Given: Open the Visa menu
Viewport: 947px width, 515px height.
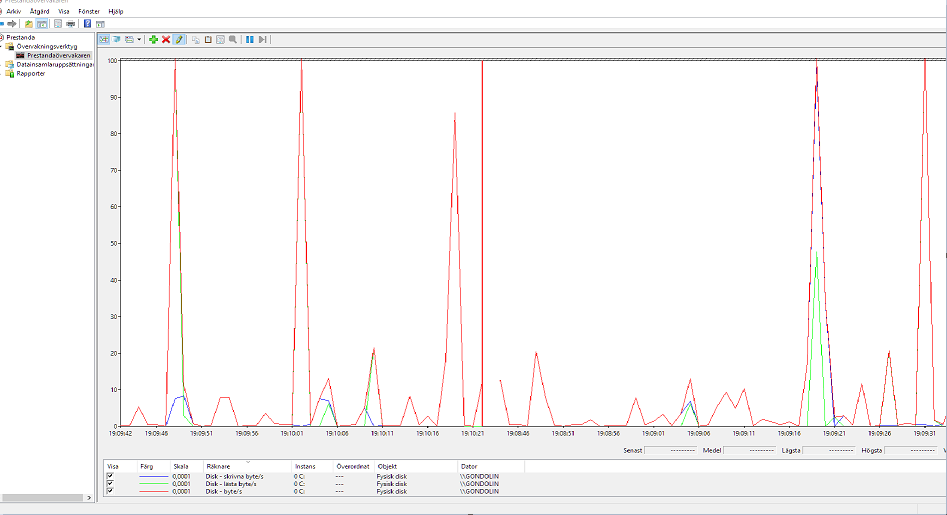Looking at the screenshot, I should (x=64, y=11).
